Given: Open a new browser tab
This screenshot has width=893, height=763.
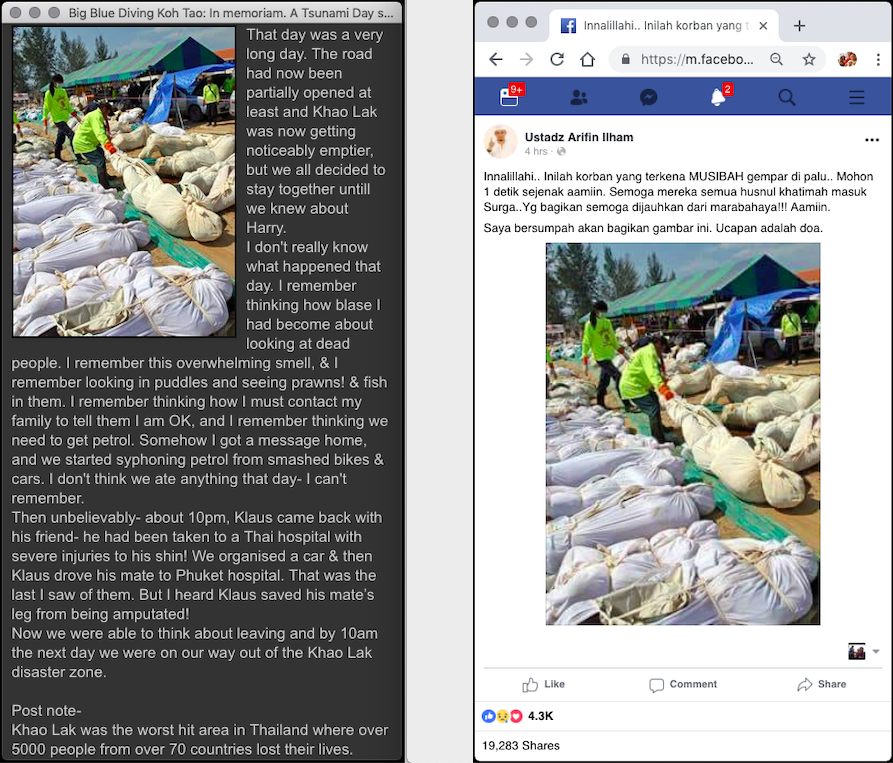Looking at the screenshot, I should click(799, 26).
